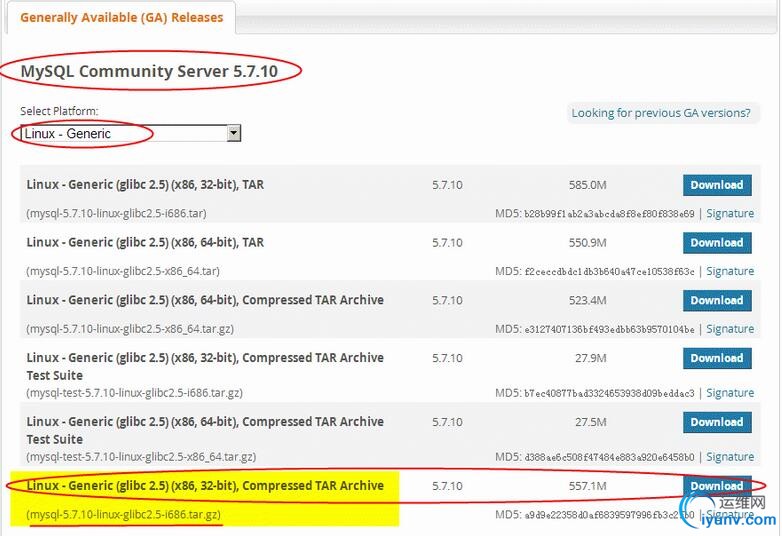The height and width of the screenshot is (536, 782).
Task: Click version 5.7.10 in the 585.0M row
Action: (x=447, y=185)
